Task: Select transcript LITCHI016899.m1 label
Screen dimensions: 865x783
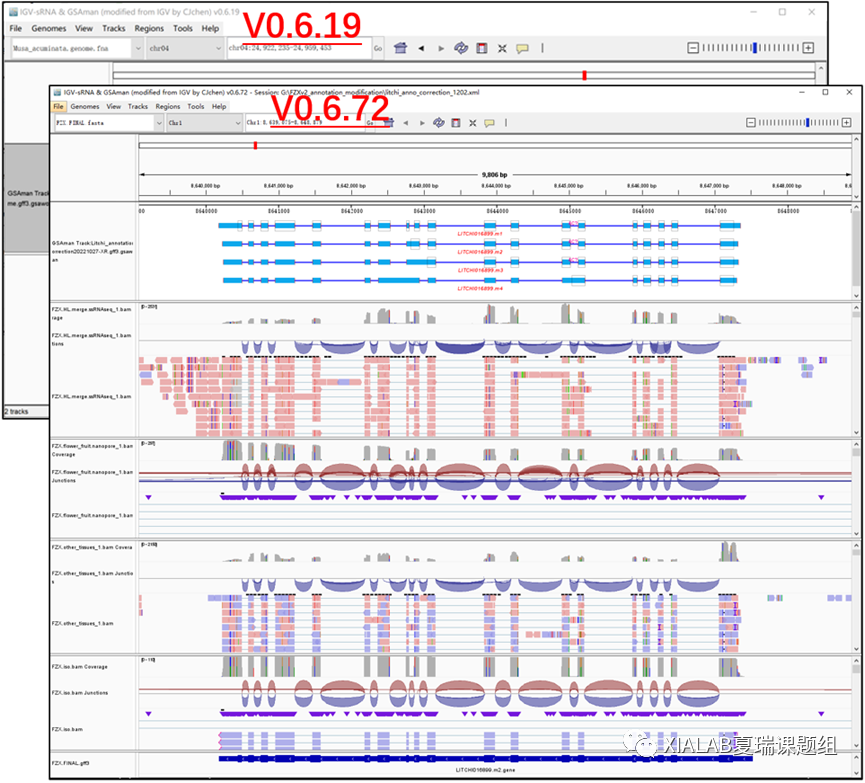Action: pos(480,234)
